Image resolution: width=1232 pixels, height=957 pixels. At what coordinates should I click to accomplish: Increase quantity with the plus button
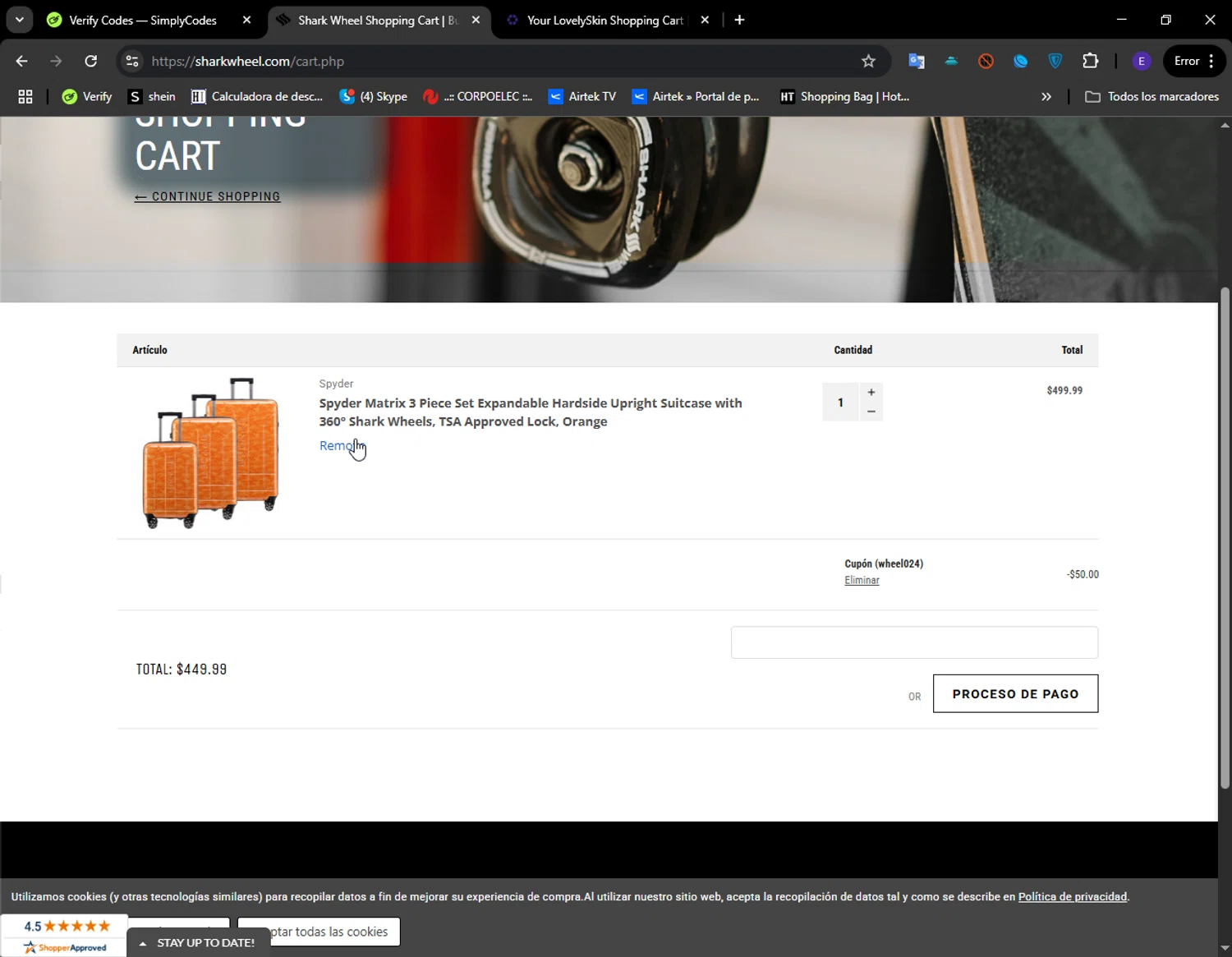coord(871,392)
